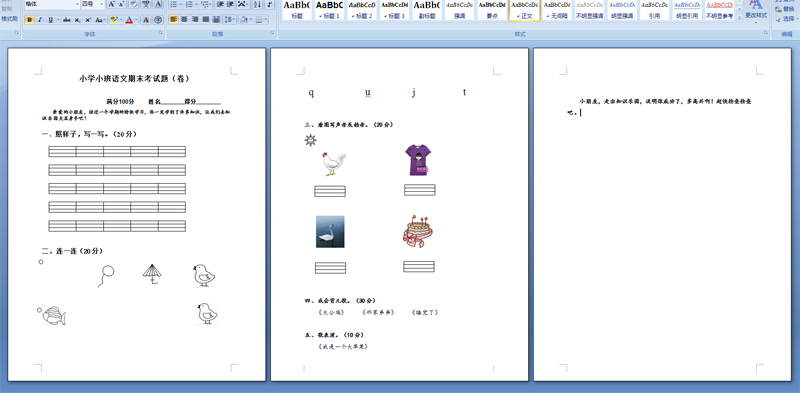800x393 pixels.
Task: Open the underline style dropdown arrow
Action: tap(58, 19)
